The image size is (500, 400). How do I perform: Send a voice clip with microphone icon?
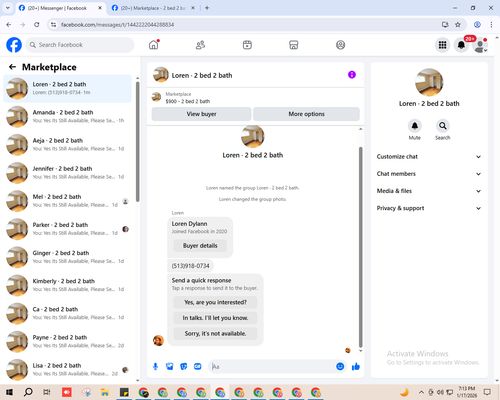point(155,367)
